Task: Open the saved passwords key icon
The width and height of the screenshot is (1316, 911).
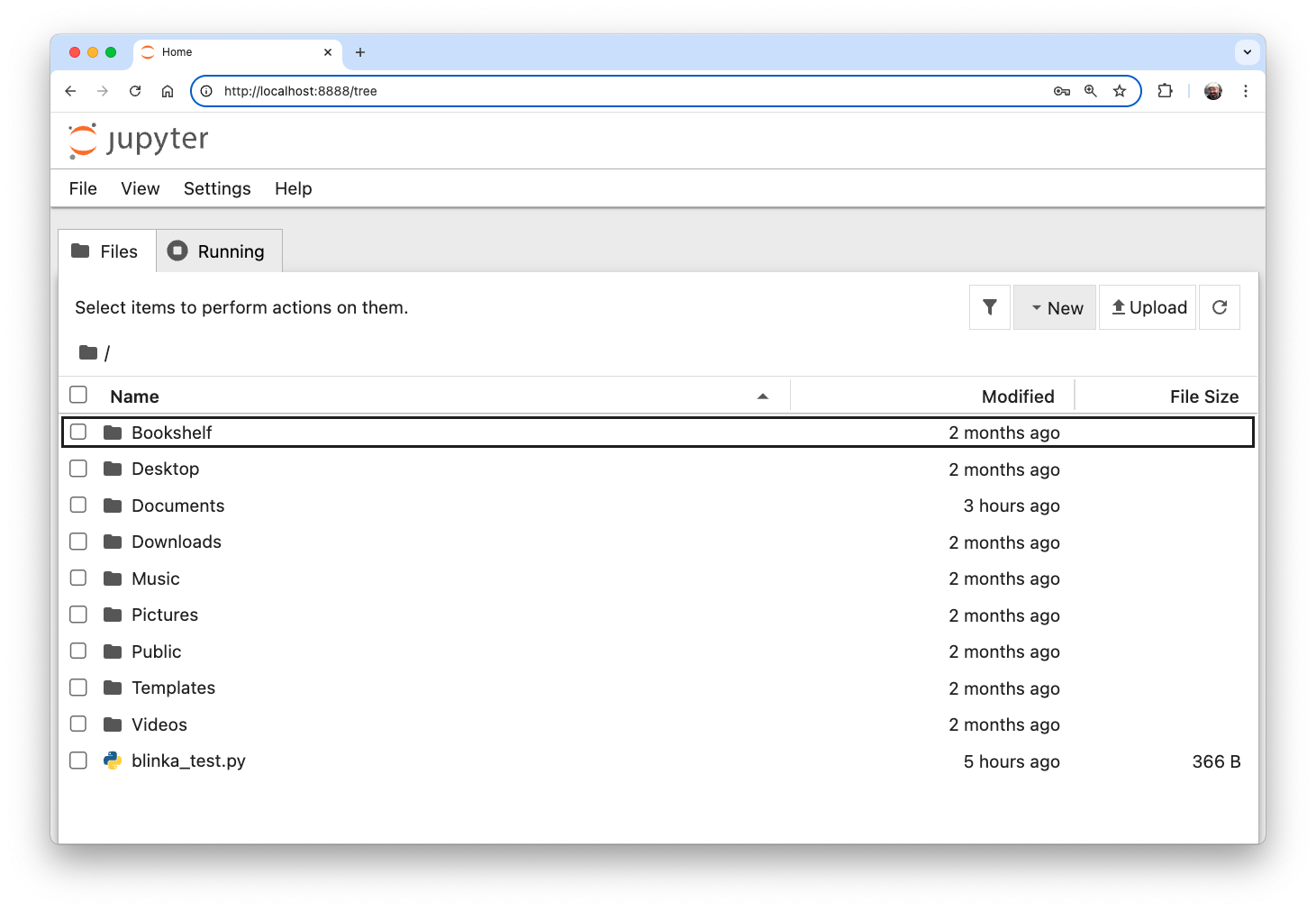Action: 1062,91
